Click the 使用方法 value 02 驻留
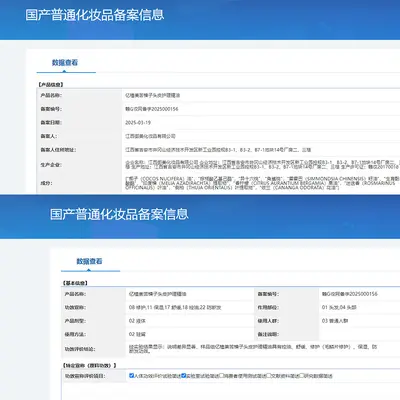 [137, 334]
